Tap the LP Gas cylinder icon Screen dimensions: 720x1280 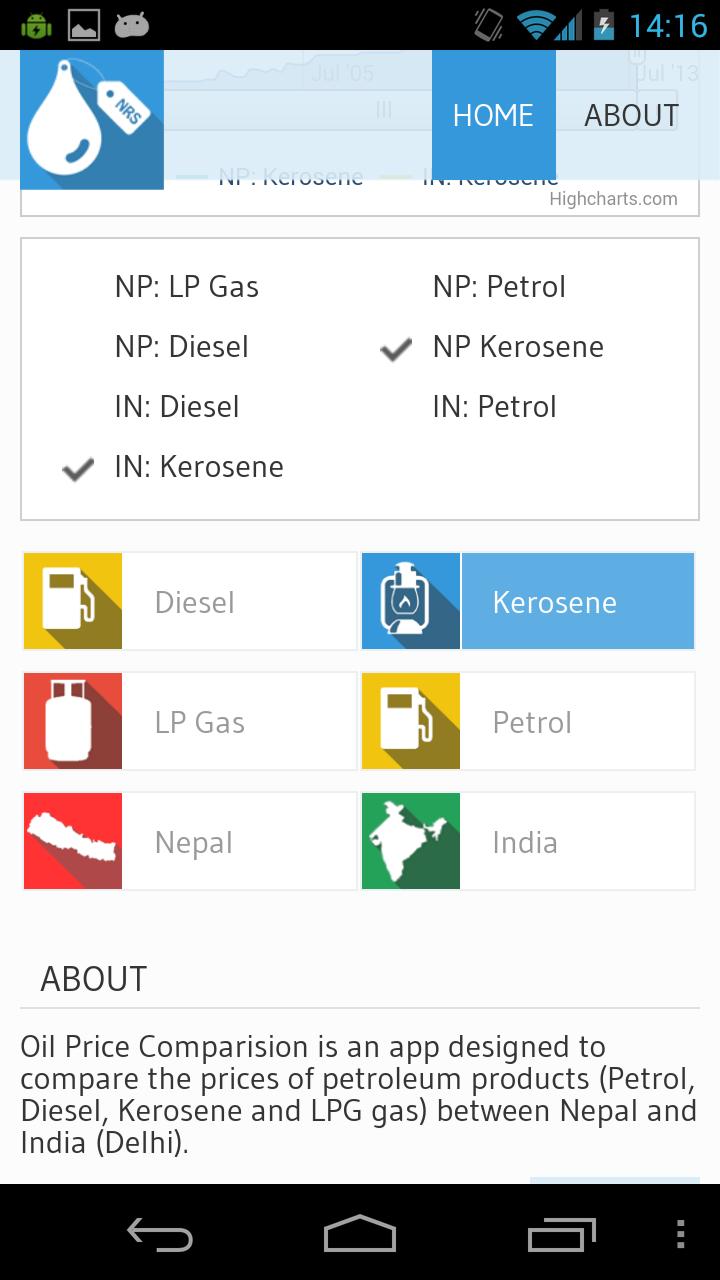[73, 722]
